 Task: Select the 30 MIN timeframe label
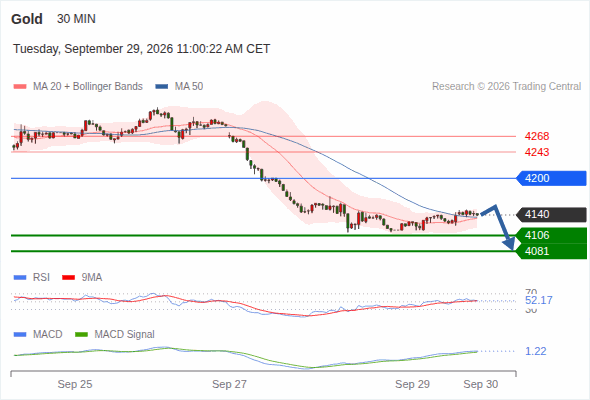[76, 19]
